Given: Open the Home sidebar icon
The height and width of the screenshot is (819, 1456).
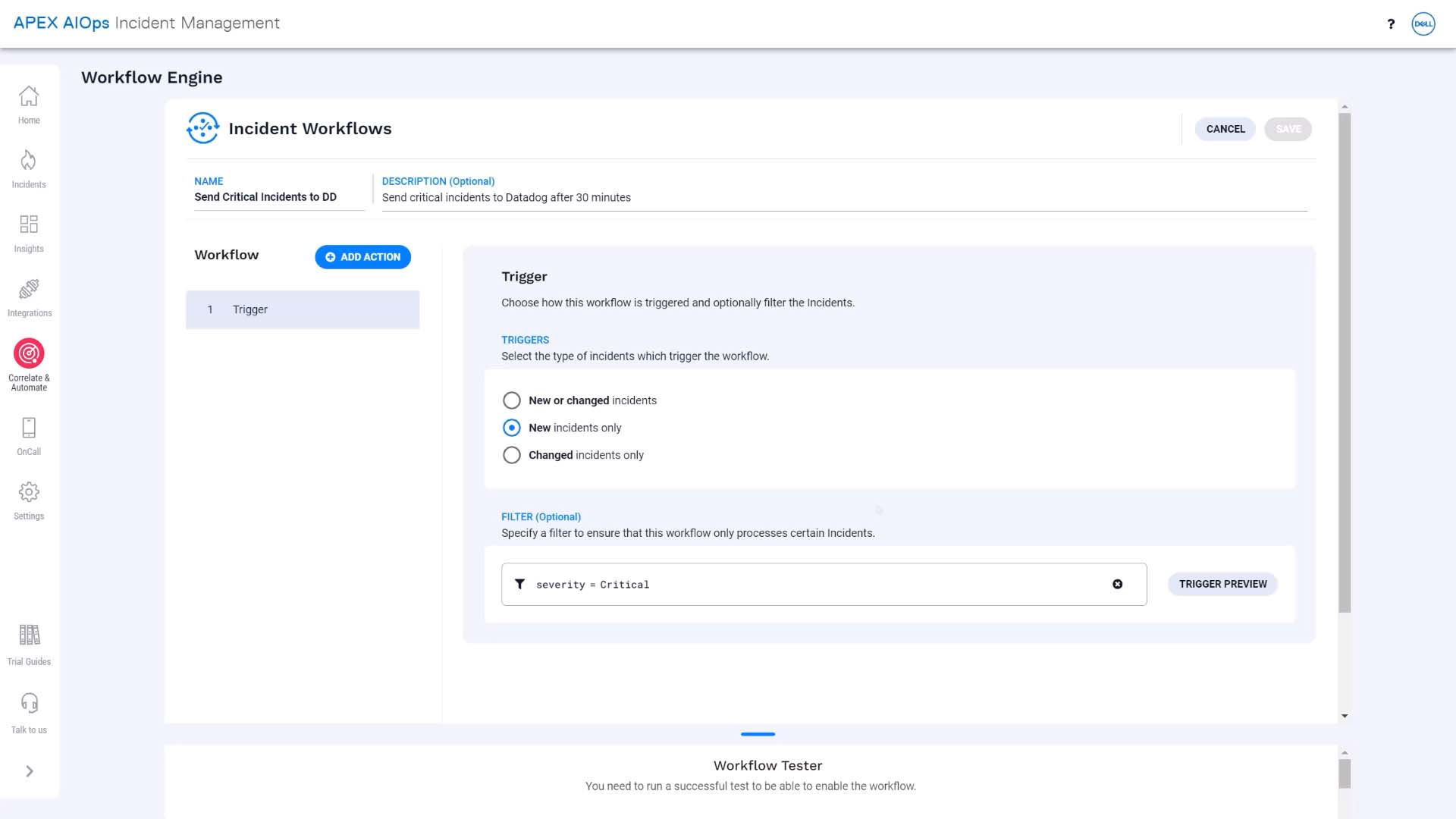Looking at the screenshot, I should click(x=29, y=96).
